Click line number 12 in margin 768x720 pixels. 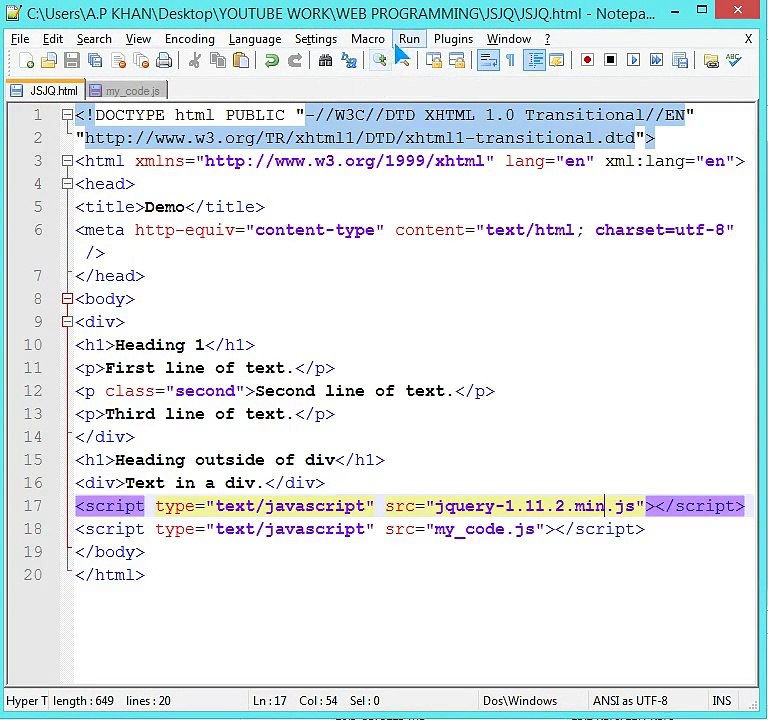click(33, 391)
